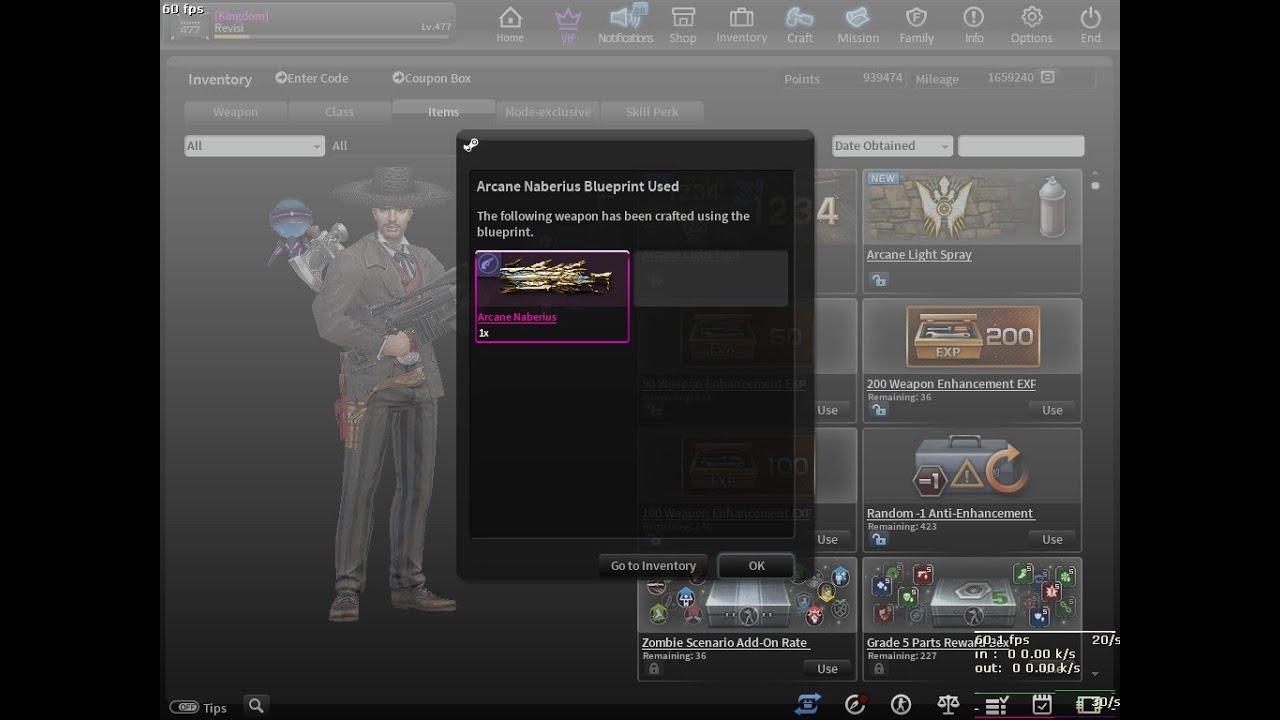
Task: Click the Arcane Naberius weapon thumbnail
Action: click(x=552, y=279)
